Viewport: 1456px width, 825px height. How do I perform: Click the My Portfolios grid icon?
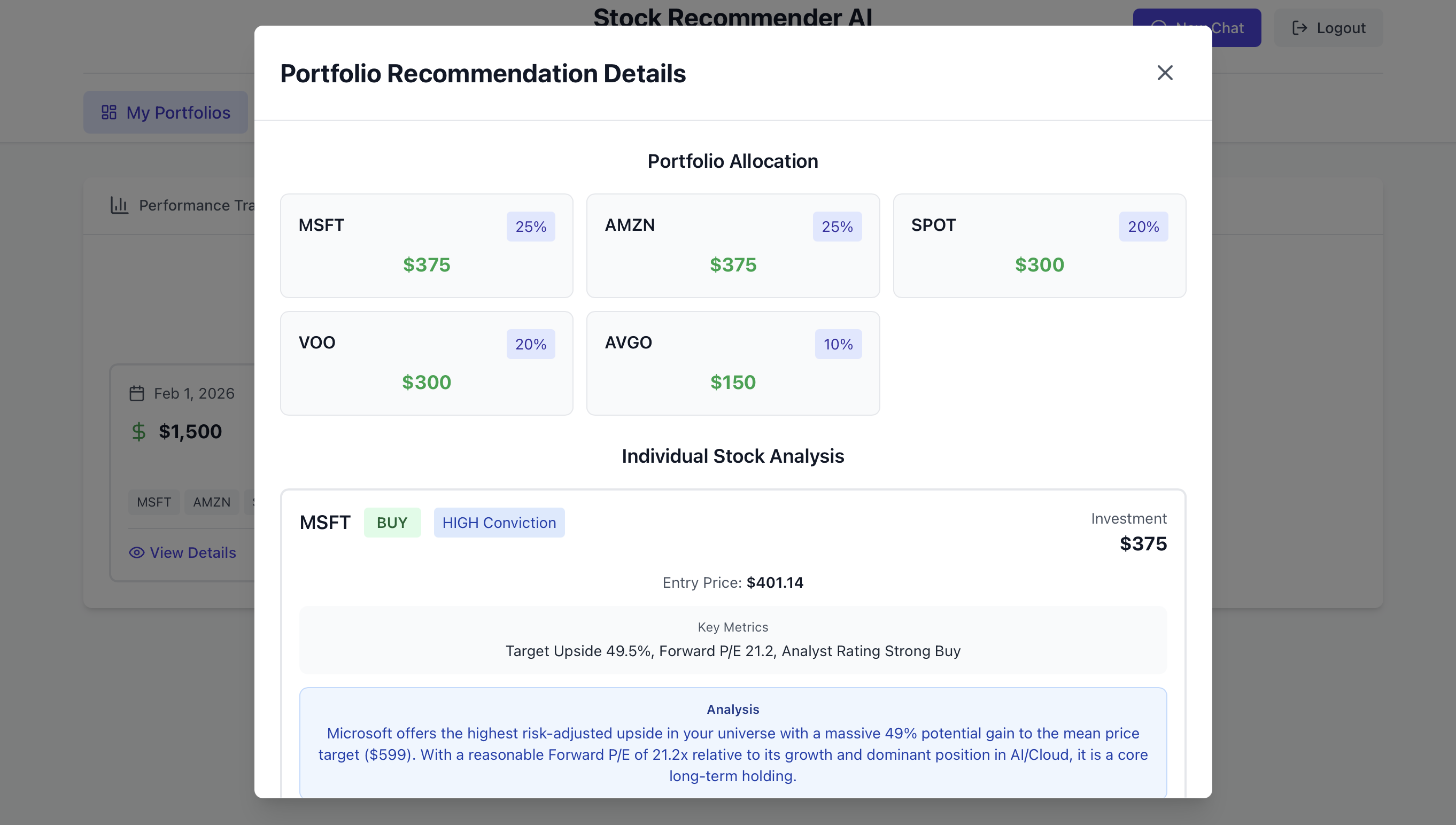(x=109, y=112)
